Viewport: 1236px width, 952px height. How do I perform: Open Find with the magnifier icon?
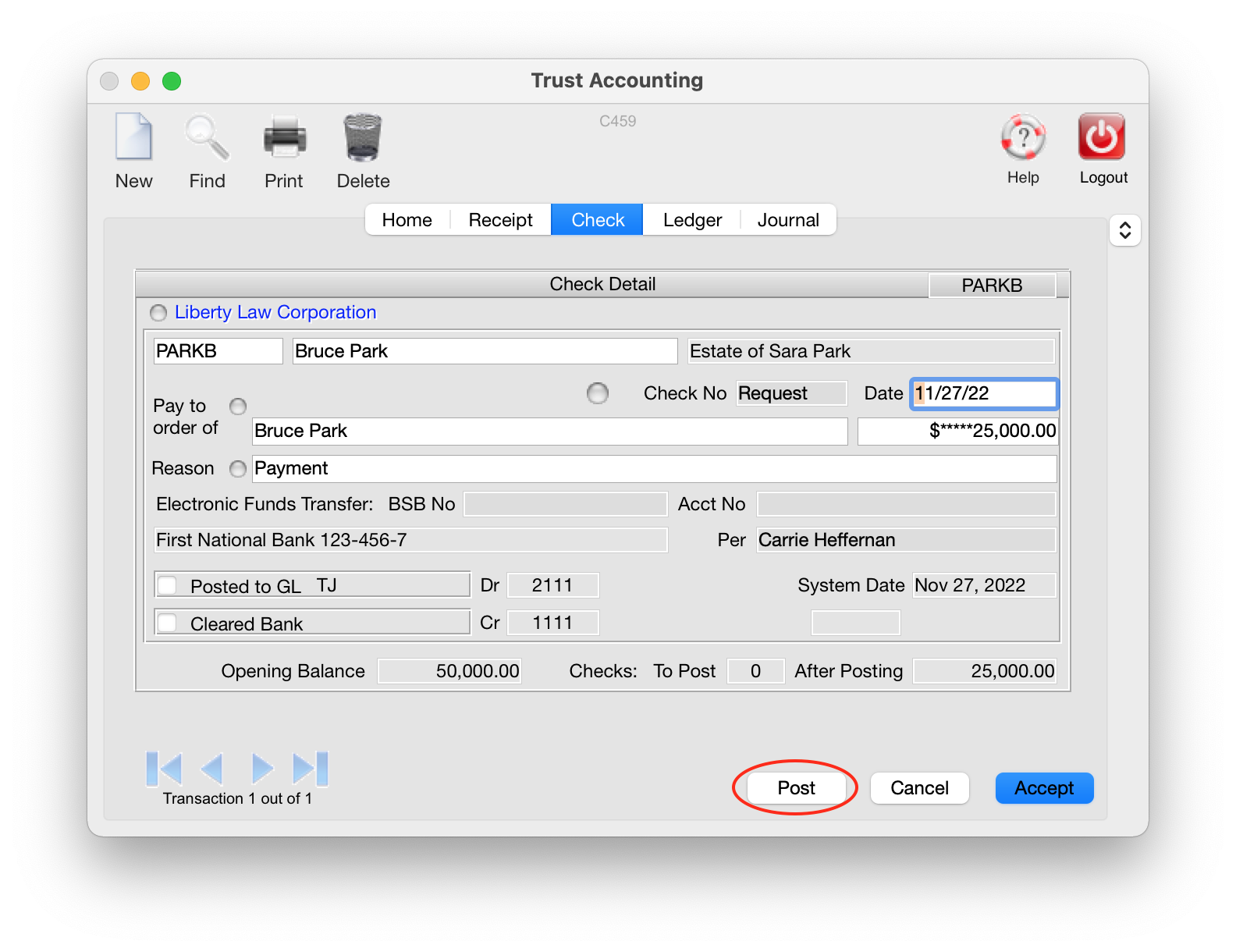[x=207, y=137]
